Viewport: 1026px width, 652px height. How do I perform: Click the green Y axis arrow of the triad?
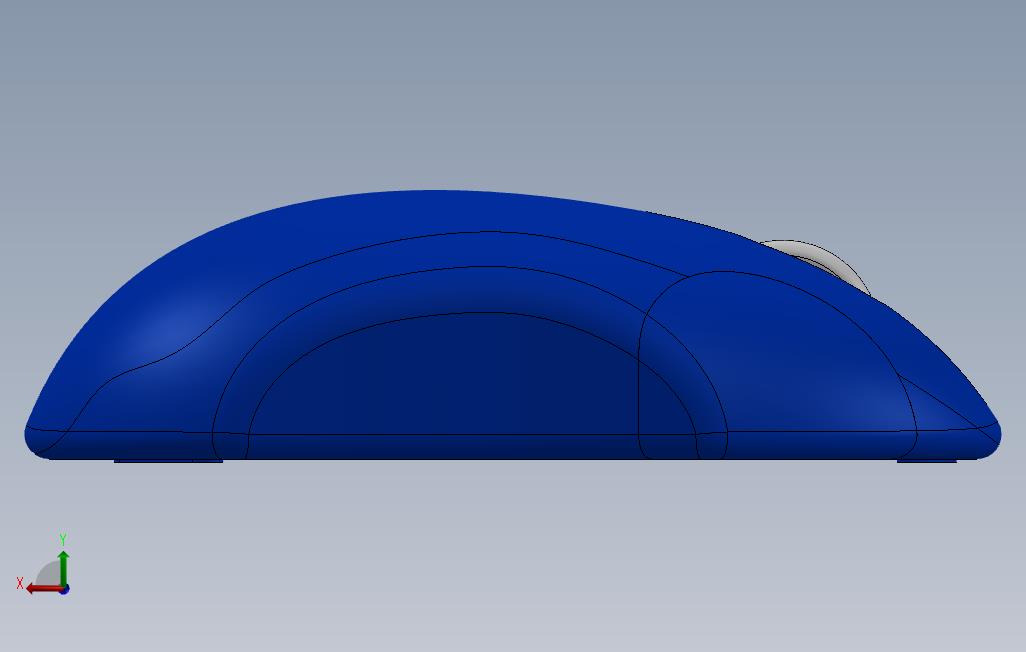tap(63, 568)
